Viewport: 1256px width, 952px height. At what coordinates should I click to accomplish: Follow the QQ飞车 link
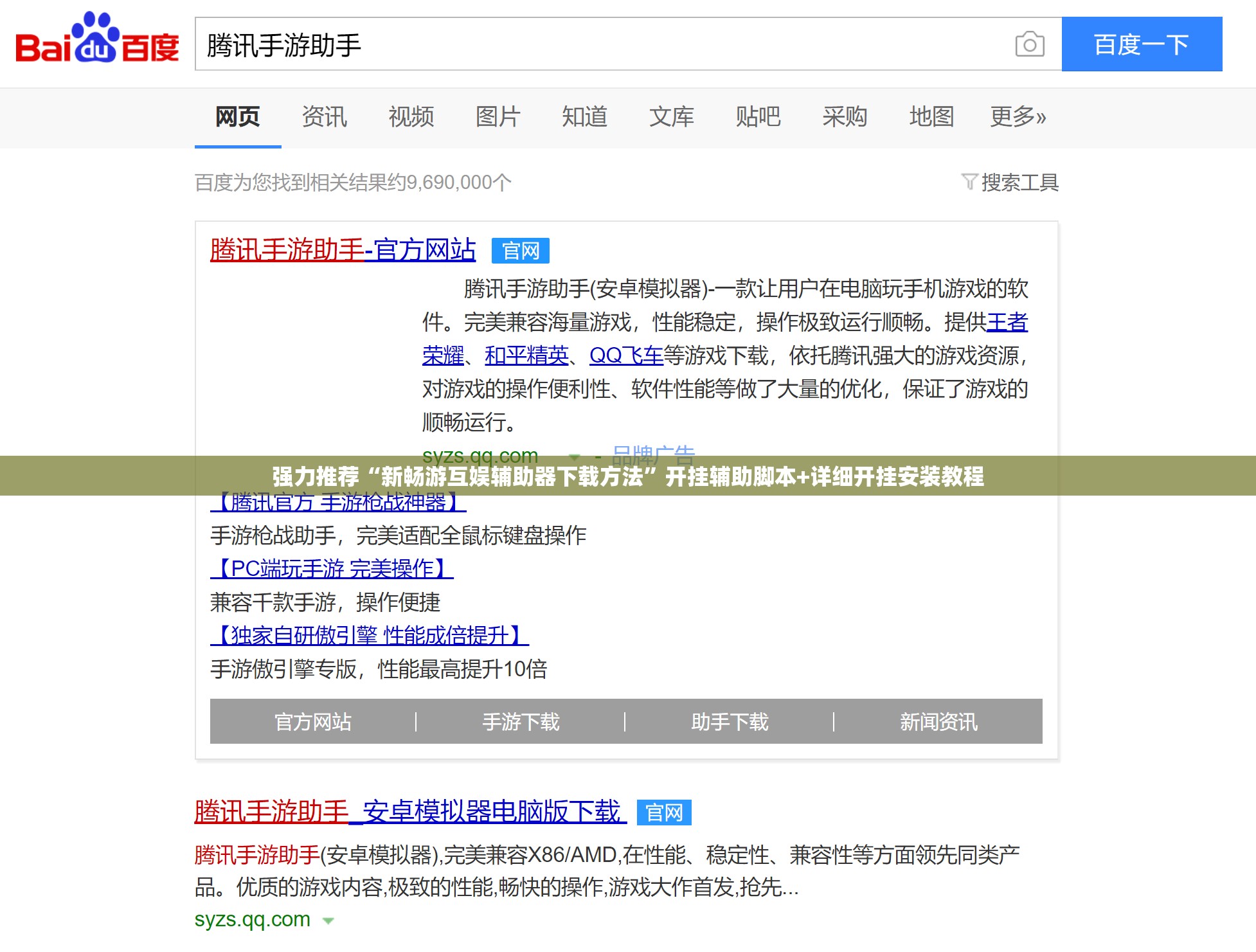click(626, 355)
